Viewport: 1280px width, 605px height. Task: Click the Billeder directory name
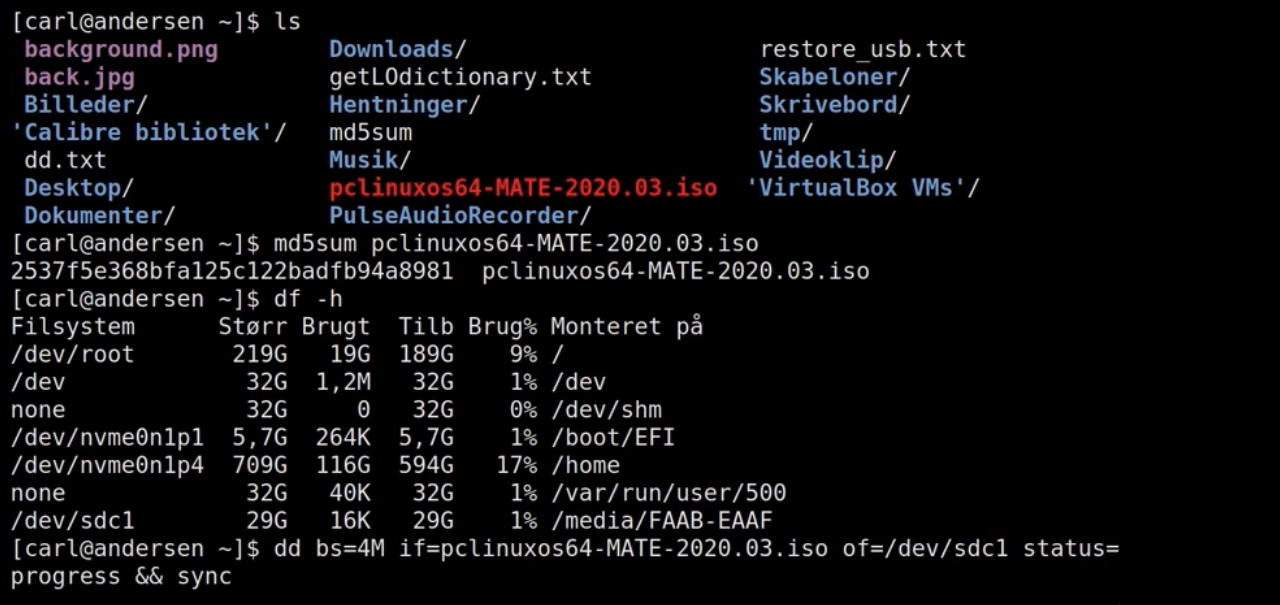pos(79,105)
